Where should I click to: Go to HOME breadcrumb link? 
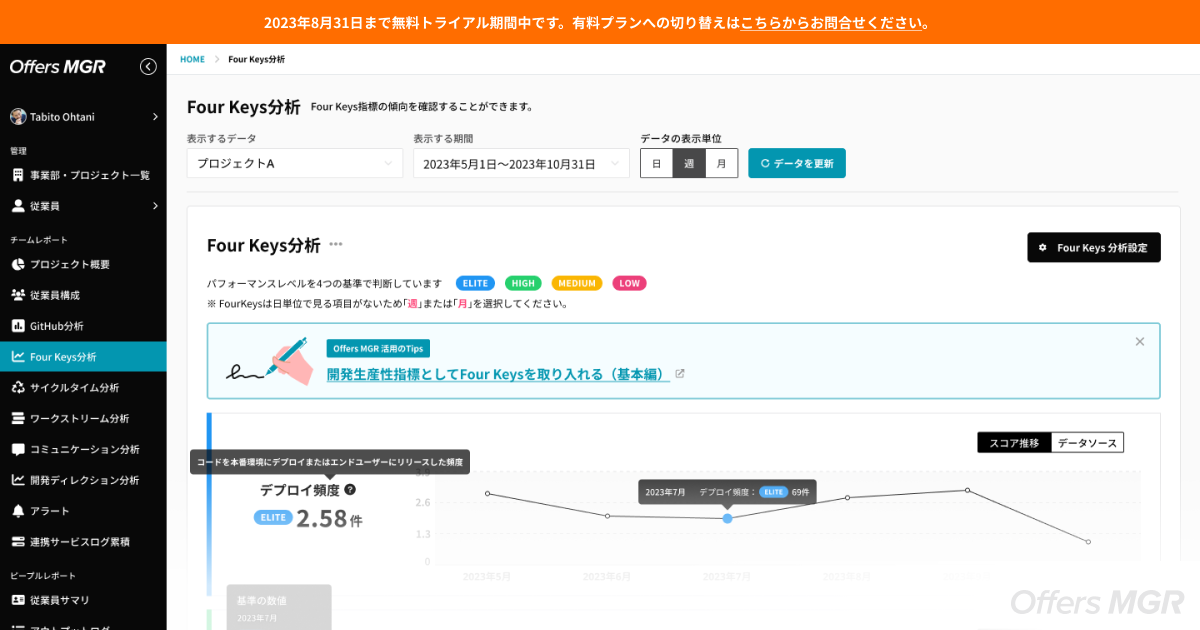coord(192,60)
